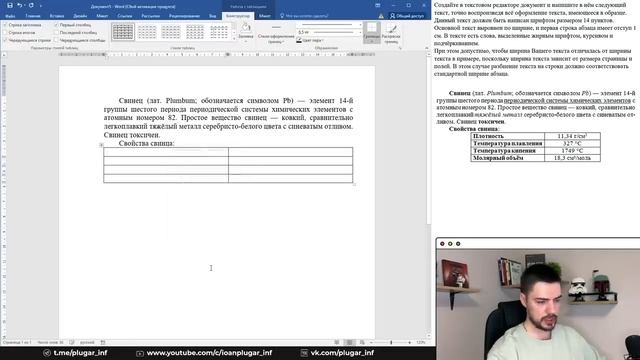This screenshot has width=640, height=360.
Task: Open the table tools Макет tab
Action: click(x=264, y=16)
